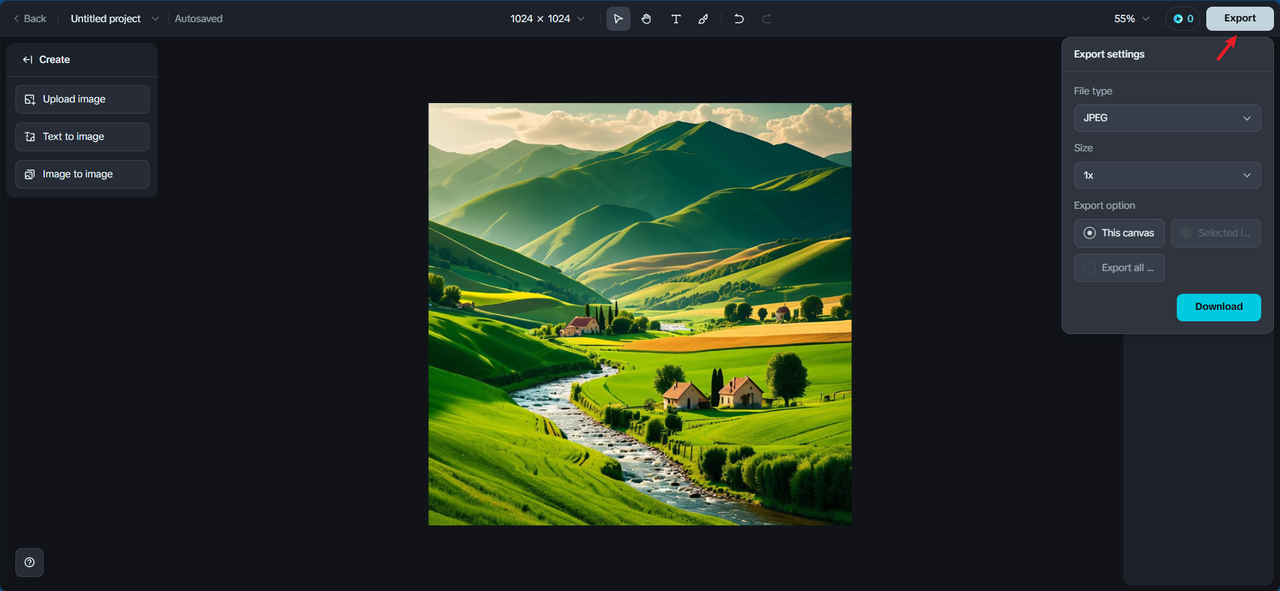Open the 1x size dropdown
Image resolution: width=1280 pixels, height=591 pixels.
click(x=1167, y=175)
